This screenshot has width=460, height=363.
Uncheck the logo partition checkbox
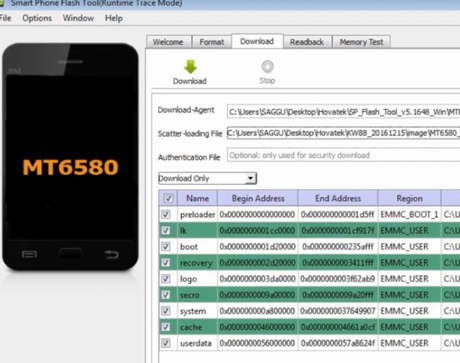[166, 279]
